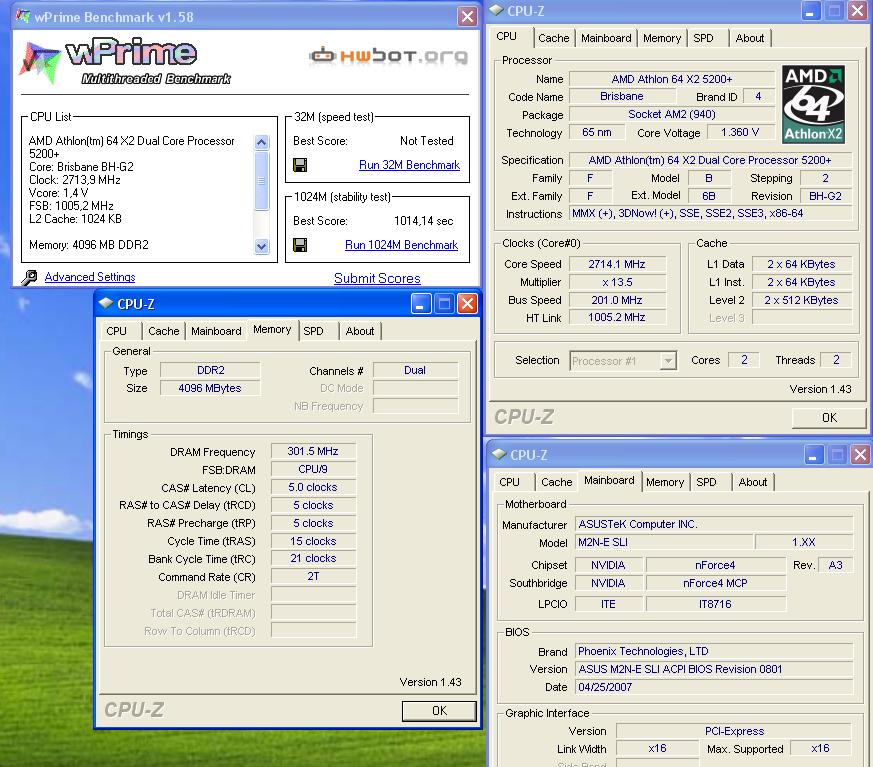Screen dimensions: 873x767
Task: Open About tab in processor CPU-Z window
Action: click(749, 38)
